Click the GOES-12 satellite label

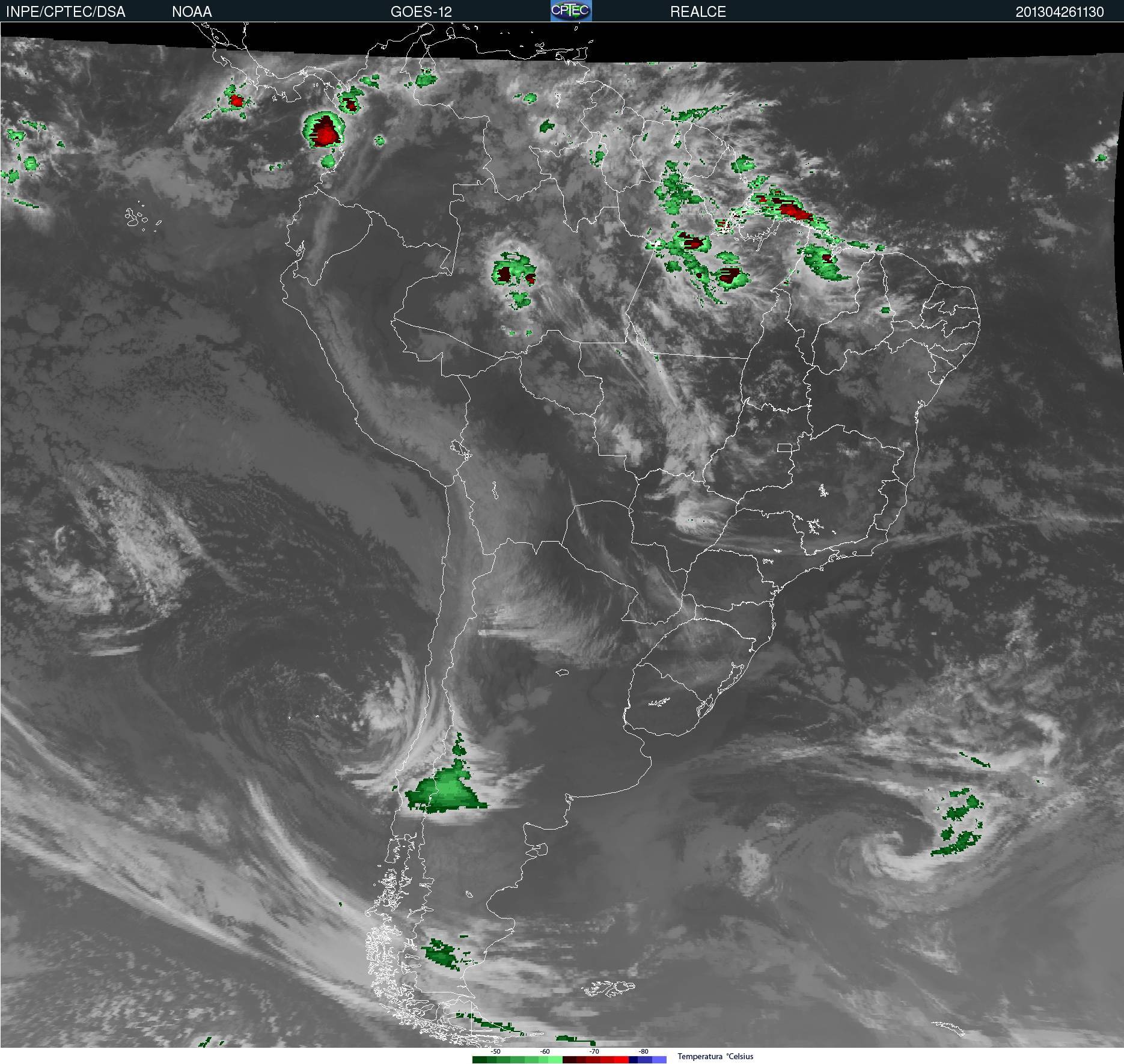click(421, 11)
